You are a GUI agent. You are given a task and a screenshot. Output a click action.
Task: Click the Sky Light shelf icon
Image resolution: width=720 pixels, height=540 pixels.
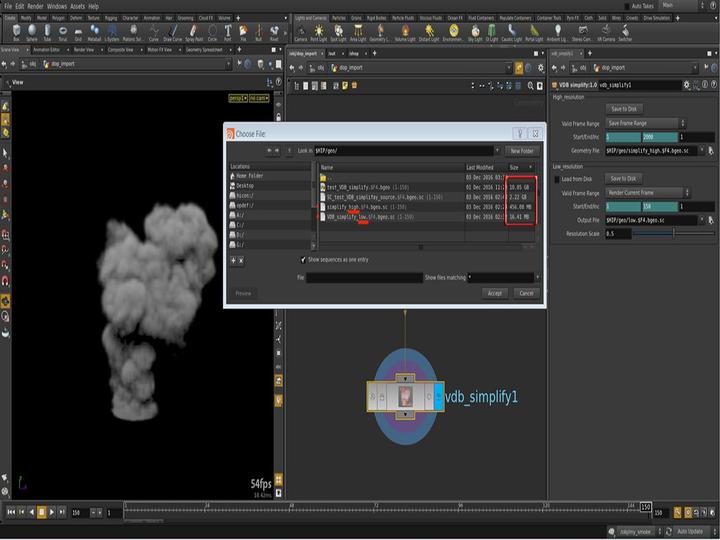click(475, 32)
